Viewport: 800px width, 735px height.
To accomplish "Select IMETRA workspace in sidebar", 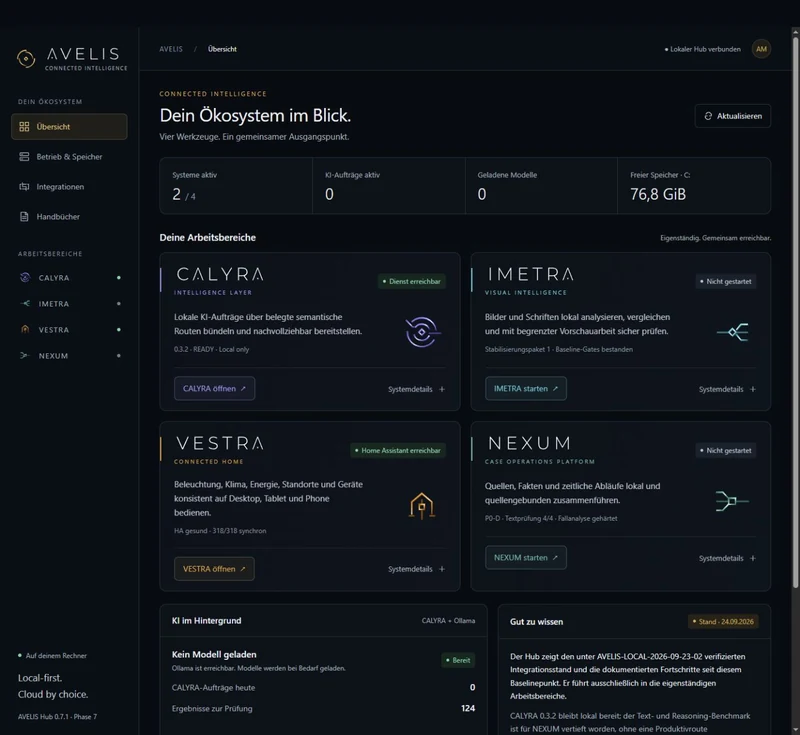I will pyautogui.click(x=69, y=303).
